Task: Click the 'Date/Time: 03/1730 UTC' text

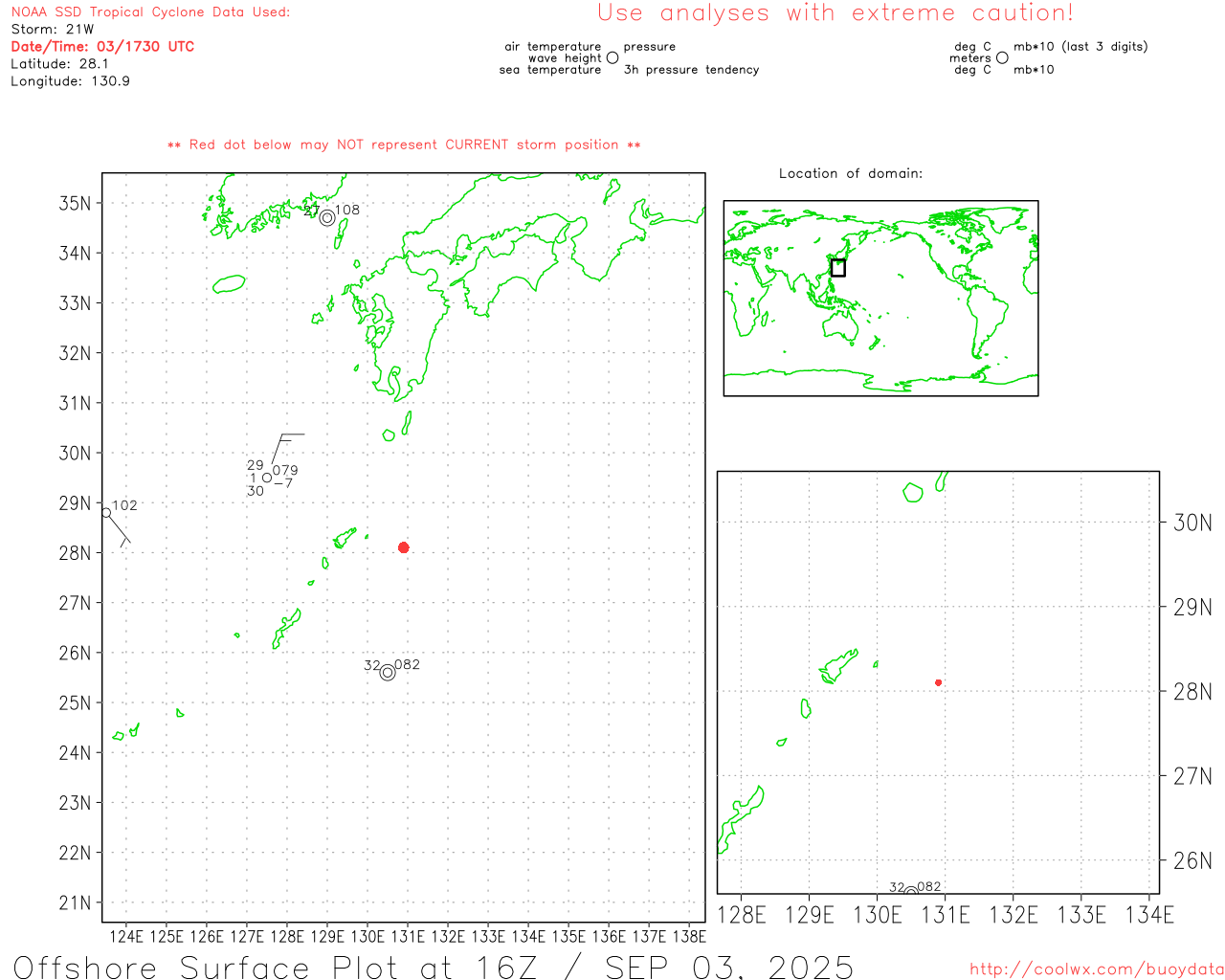Action: point(102,47)
